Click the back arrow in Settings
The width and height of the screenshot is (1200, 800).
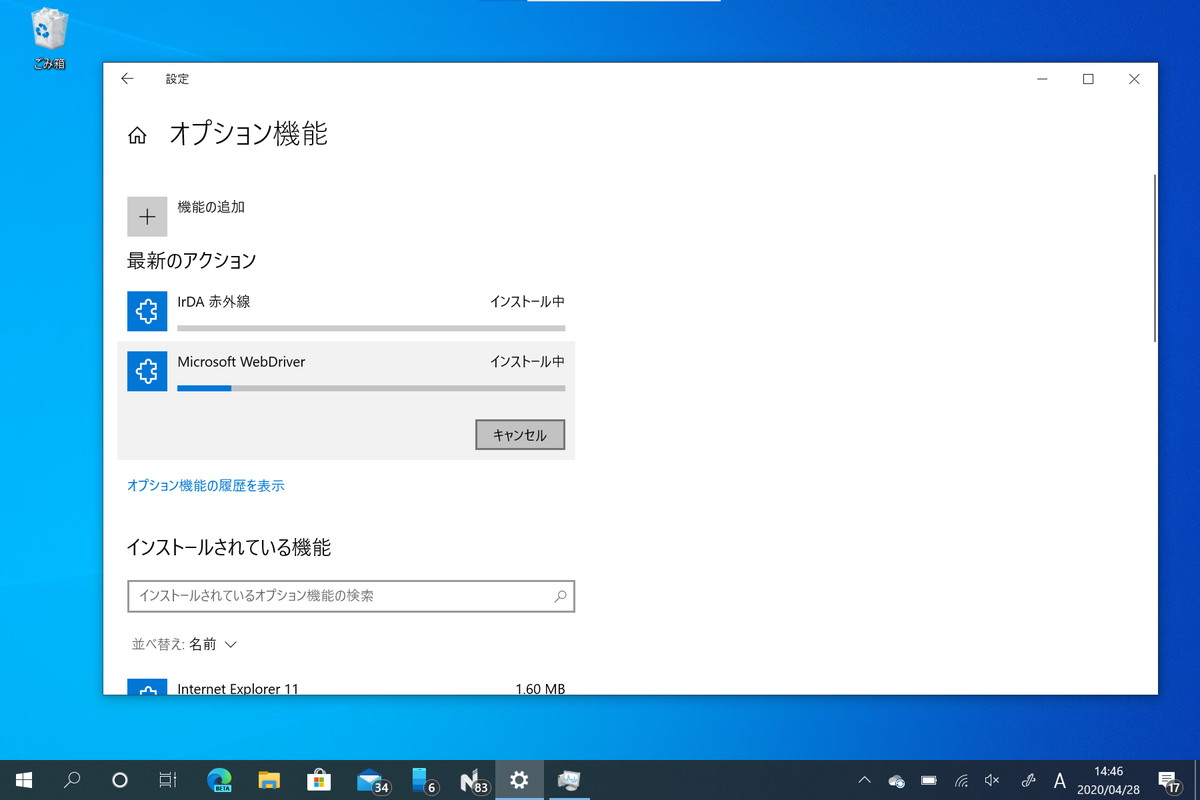[127, 78]
